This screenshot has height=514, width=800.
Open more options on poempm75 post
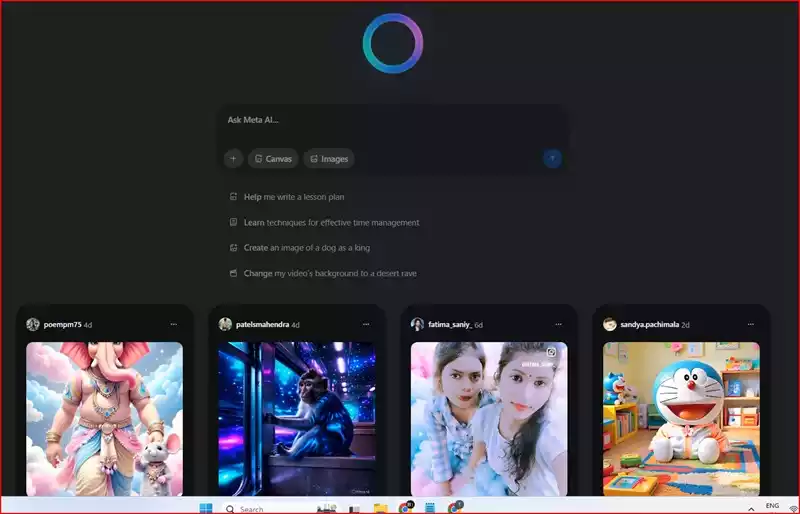pyautogui.click(x=173, y=324)
